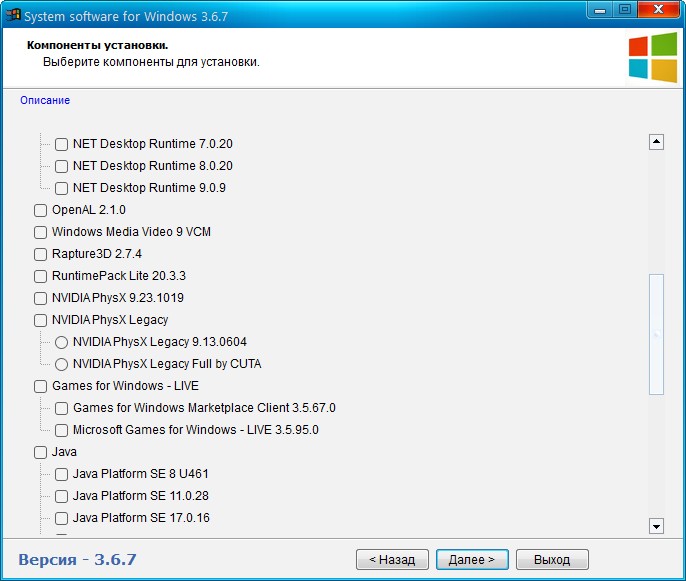Click the OpenAL 2.1.0 label text
Screen dimensions: 686x581
point(89,210)
